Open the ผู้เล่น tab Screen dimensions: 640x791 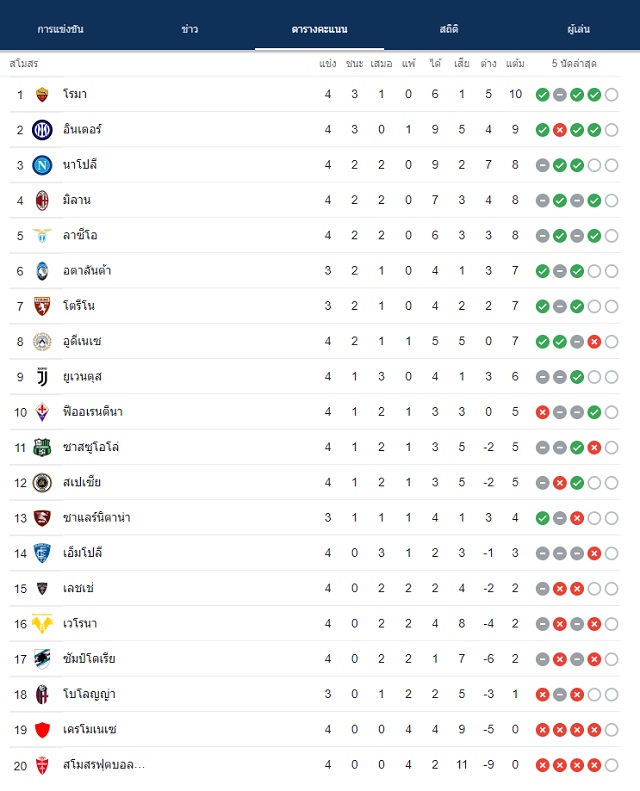[578, 29]
